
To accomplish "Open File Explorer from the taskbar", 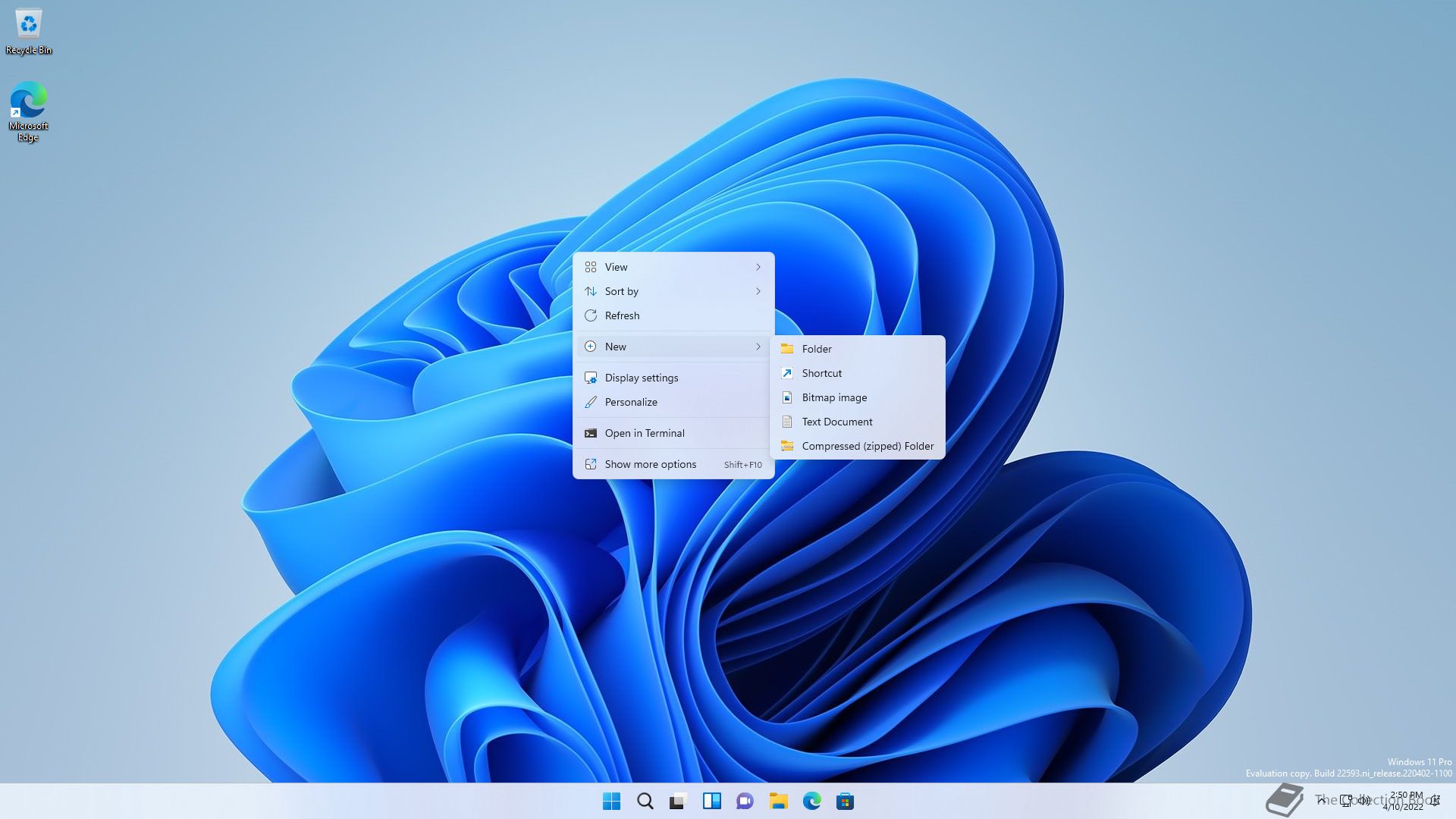I will pyautogui.click(x=779, y=801).
